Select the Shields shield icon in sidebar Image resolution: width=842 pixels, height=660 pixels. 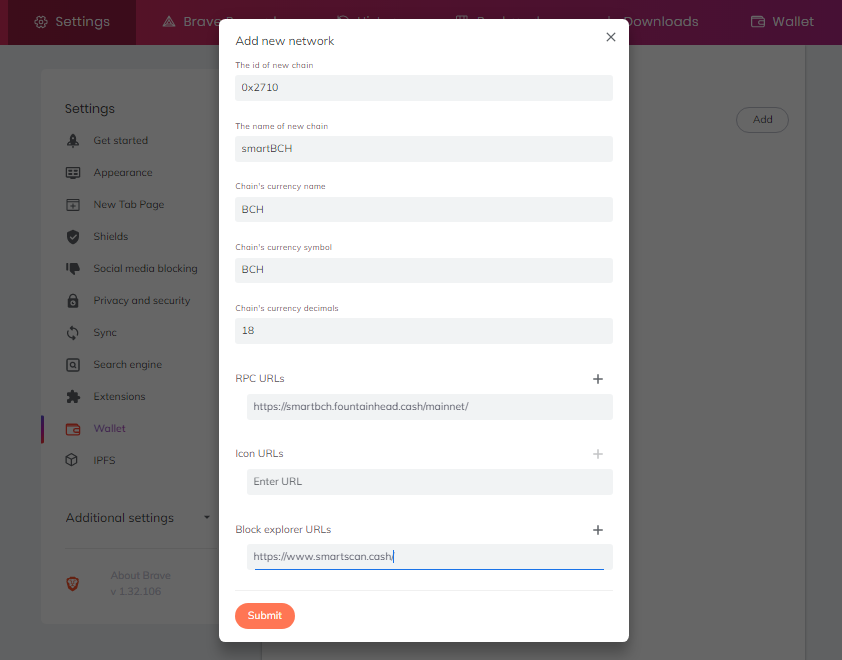[x=73, y=237]
